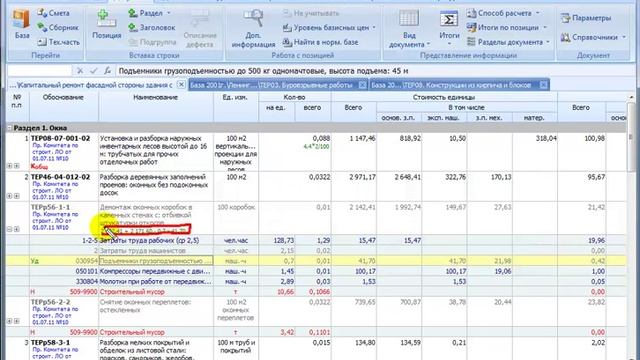Open document Параметры

click(586, 18)
